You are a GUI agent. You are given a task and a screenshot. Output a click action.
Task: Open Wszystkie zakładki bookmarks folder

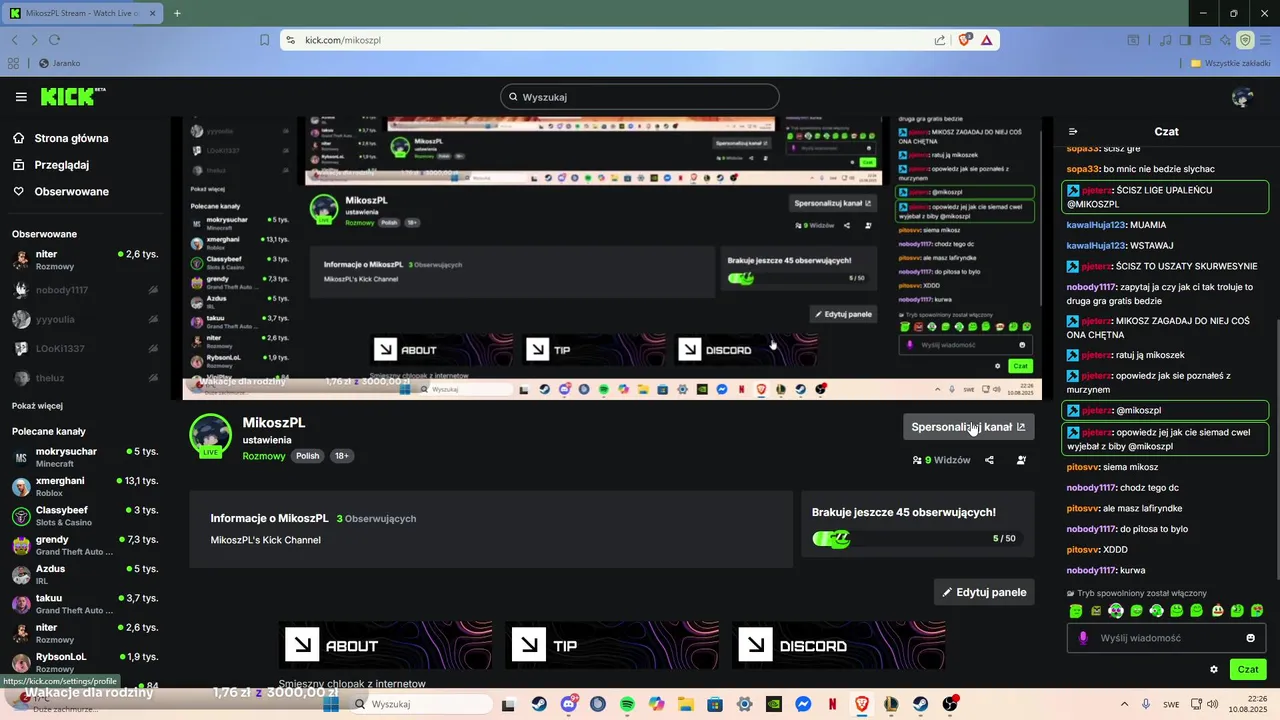1229,63
